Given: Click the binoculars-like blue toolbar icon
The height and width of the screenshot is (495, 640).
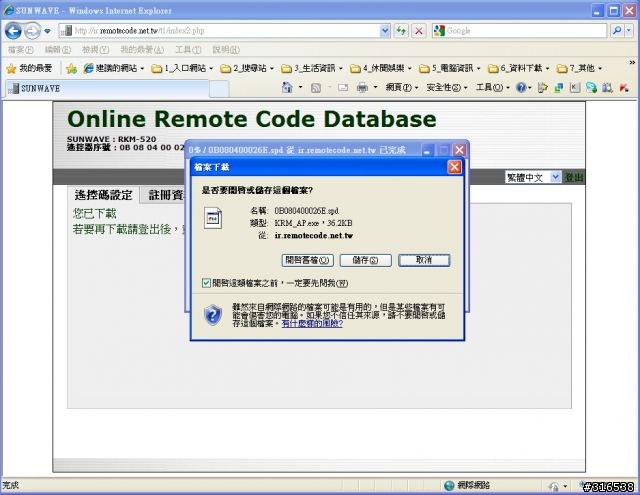Looking at the screenshot, I should click(607, 87).
